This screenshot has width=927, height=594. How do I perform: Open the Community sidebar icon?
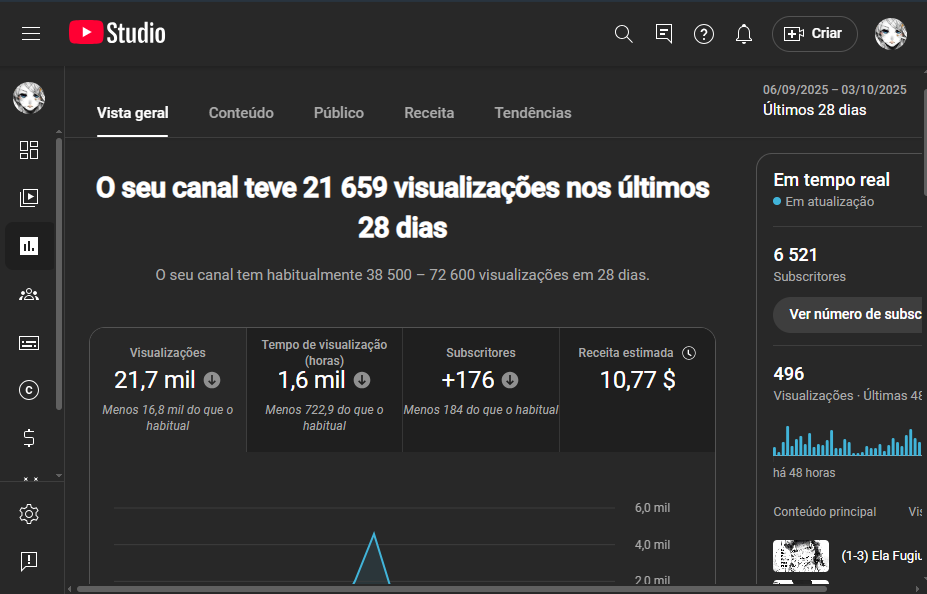tap(29, 294)
